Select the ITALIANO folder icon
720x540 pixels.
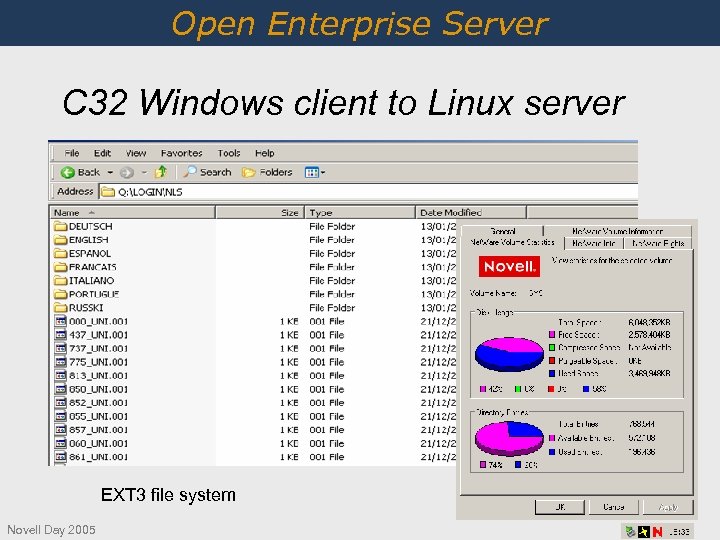click(x=60, y=280)
